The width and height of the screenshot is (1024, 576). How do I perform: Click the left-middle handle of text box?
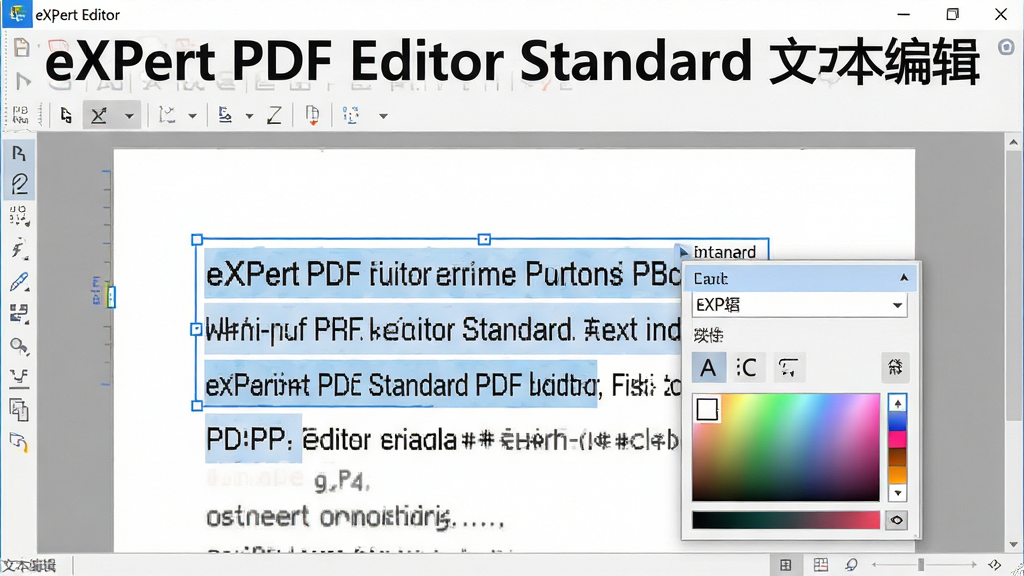(196, 329)
